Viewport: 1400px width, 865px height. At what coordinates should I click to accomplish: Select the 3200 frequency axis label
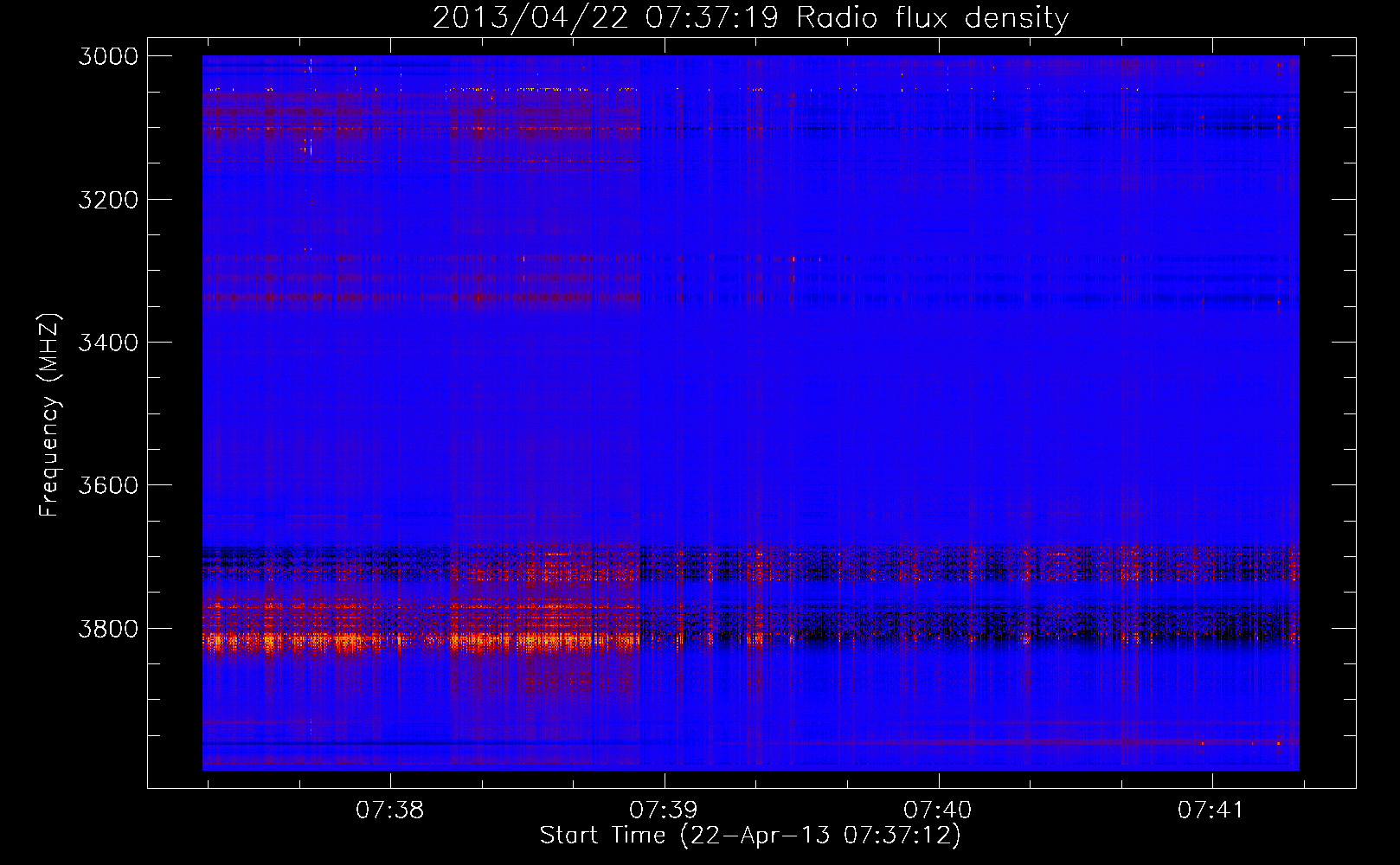pyautogui.click(x=108, y=200)
